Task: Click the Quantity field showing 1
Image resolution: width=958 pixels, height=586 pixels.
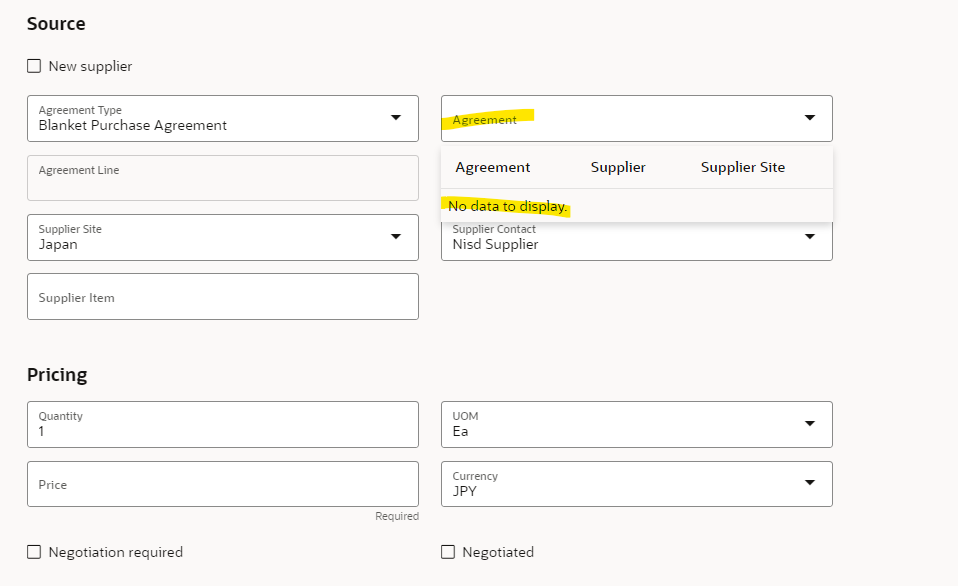Action: pos(222,424)
